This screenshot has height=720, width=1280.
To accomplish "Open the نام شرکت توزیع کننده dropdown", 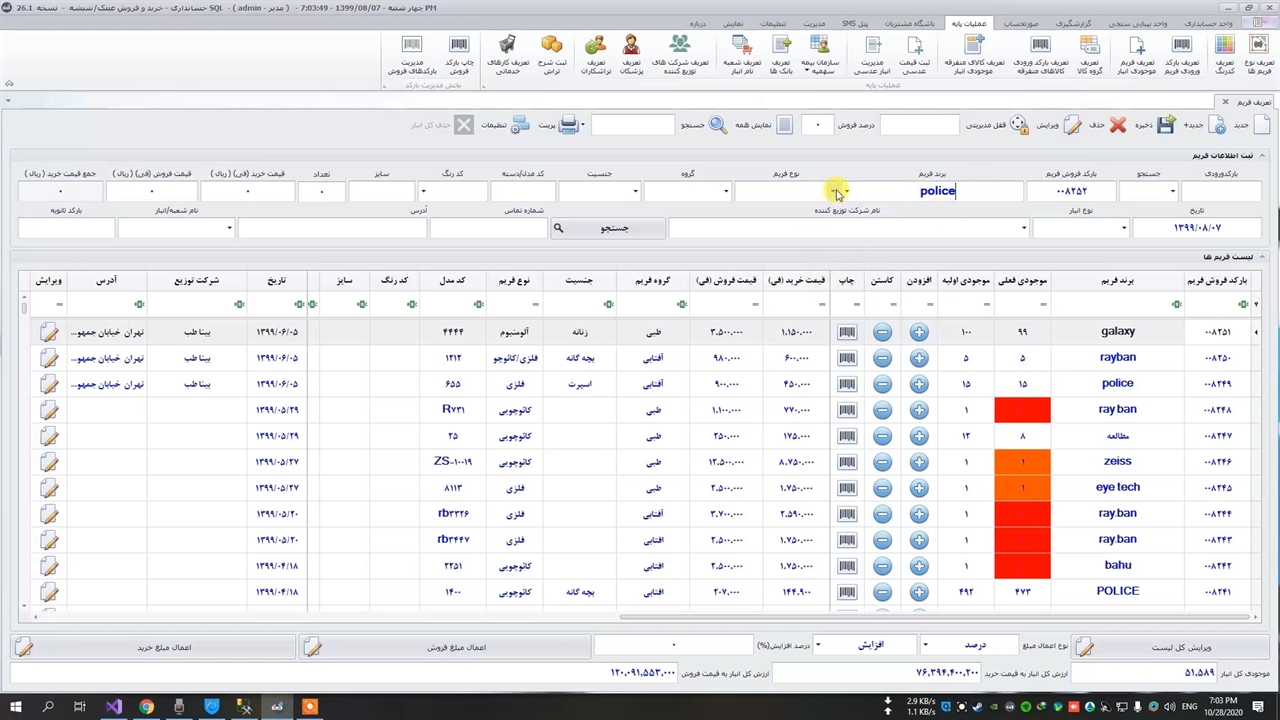I will (x=1023, y=228).
